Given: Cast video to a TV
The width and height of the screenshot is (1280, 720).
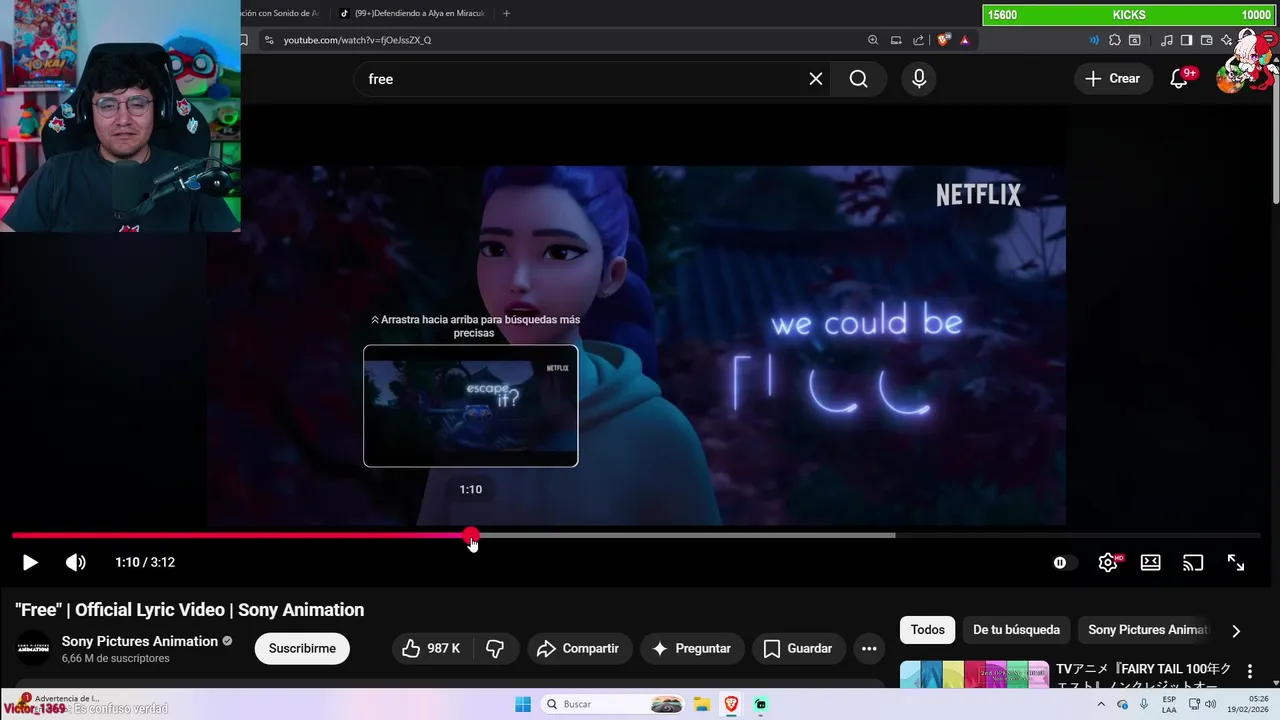Looking at the screenshot, I should point(1193,563).
